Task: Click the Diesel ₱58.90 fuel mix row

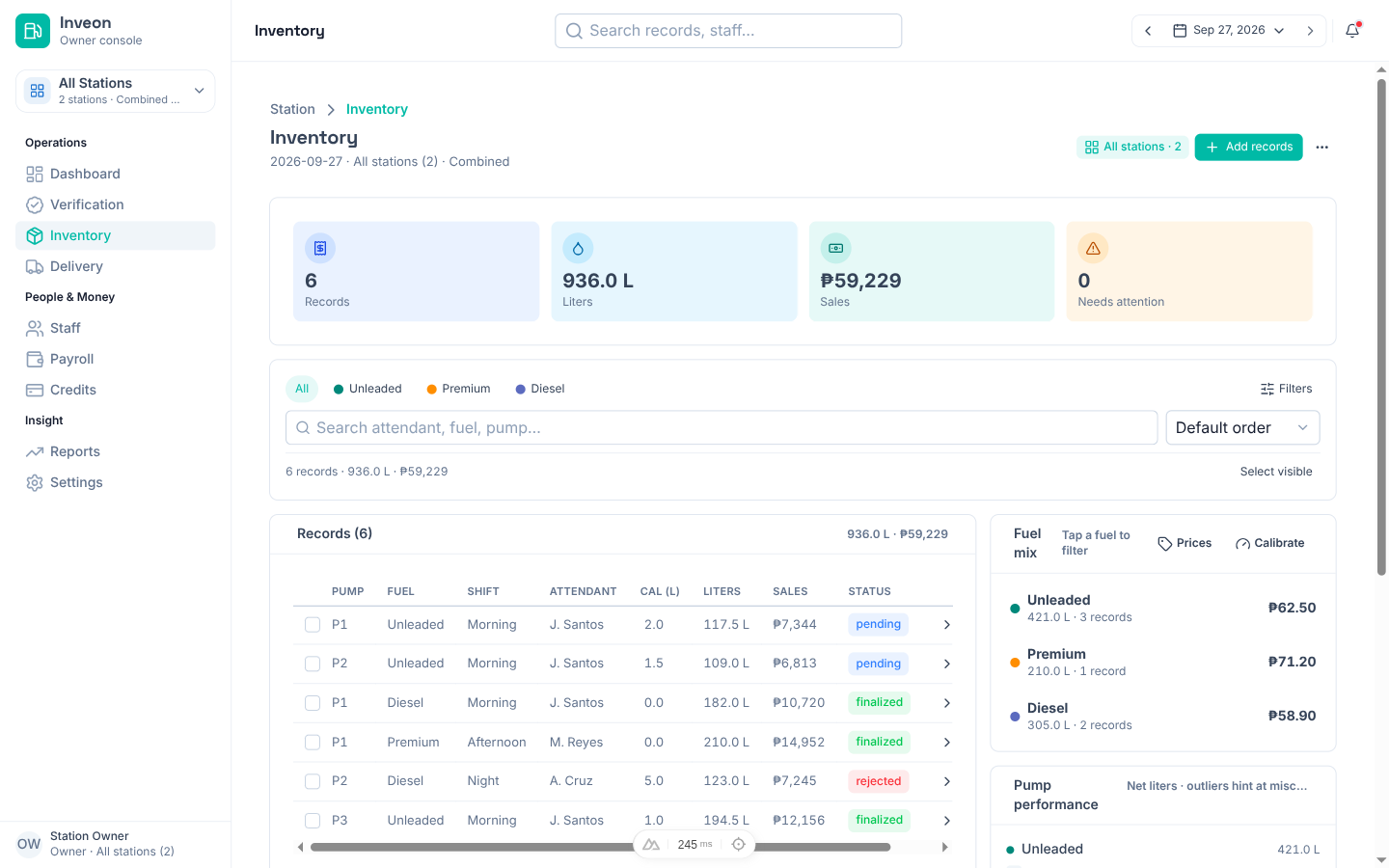Action: (x=1162, y=716)
